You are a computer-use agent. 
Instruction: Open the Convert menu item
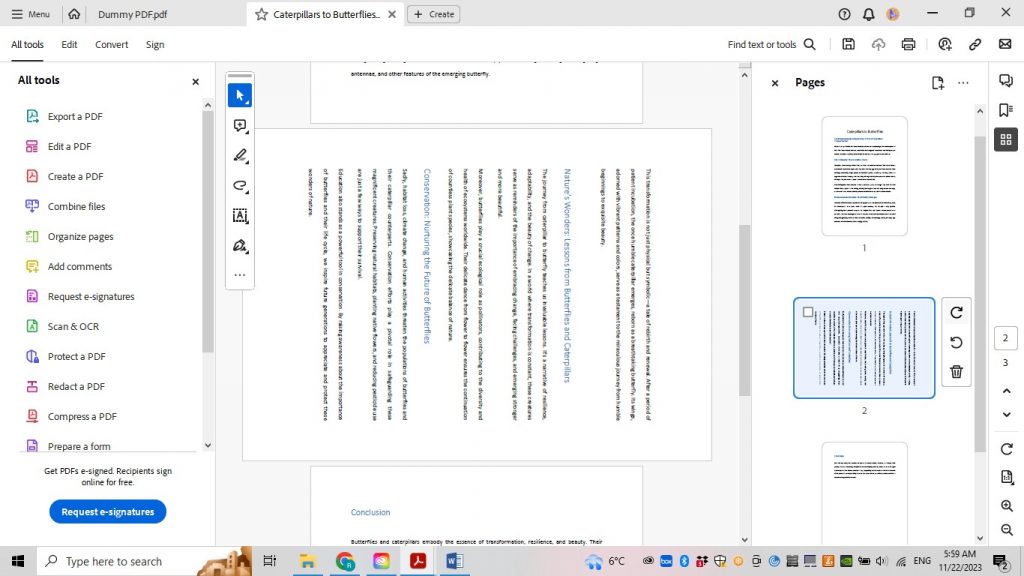pyautogui.click(x=111, y=44)
